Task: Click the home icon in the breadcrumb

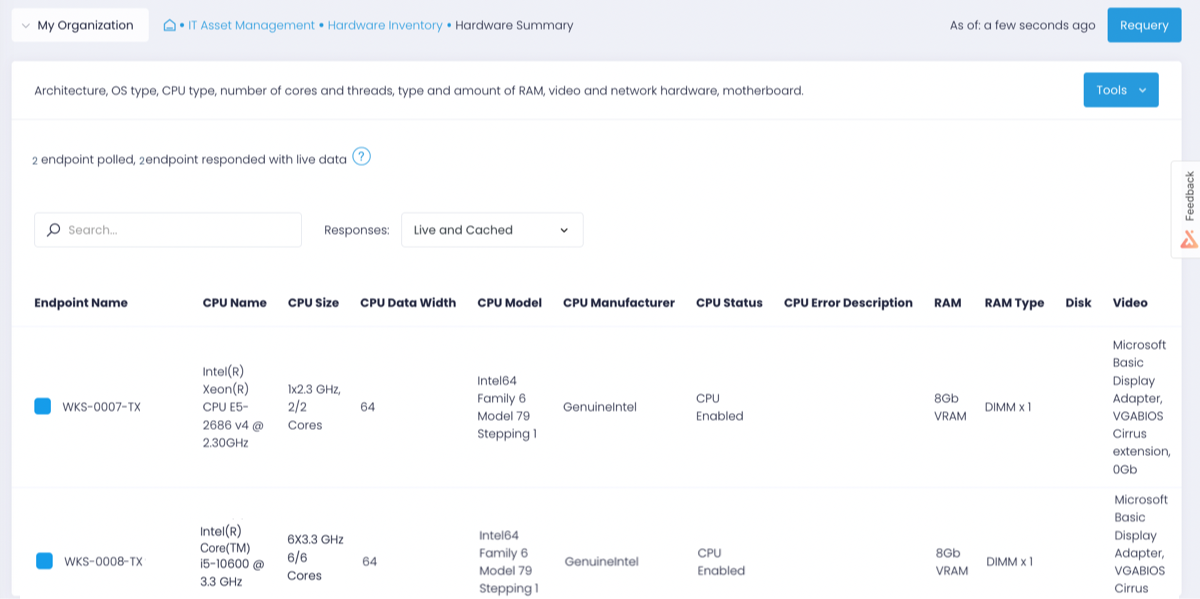Action: [x=169, y=25]
